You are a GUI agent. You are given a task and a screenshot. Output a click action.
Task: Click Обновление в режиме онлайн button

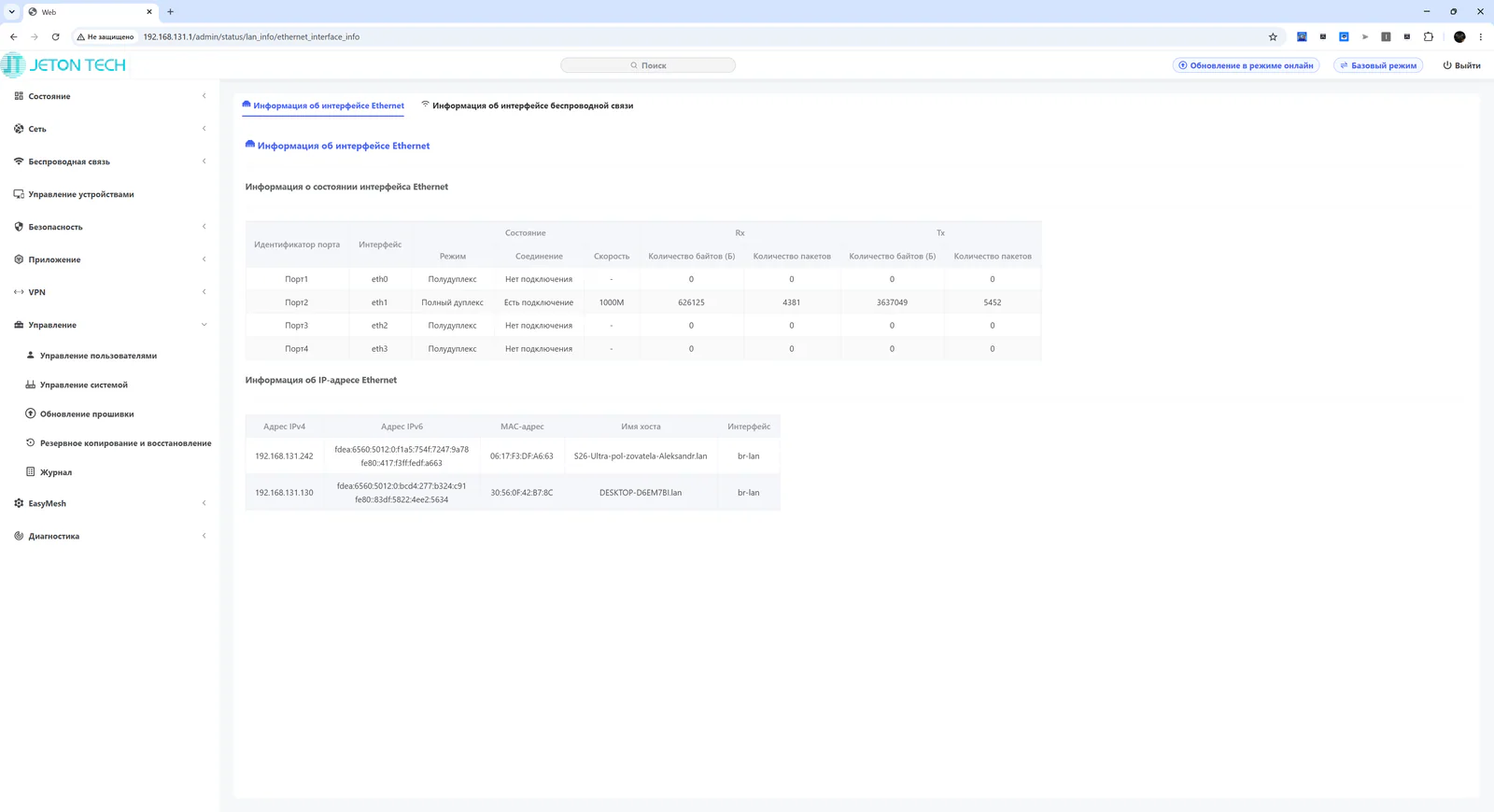click(1246, 65)
